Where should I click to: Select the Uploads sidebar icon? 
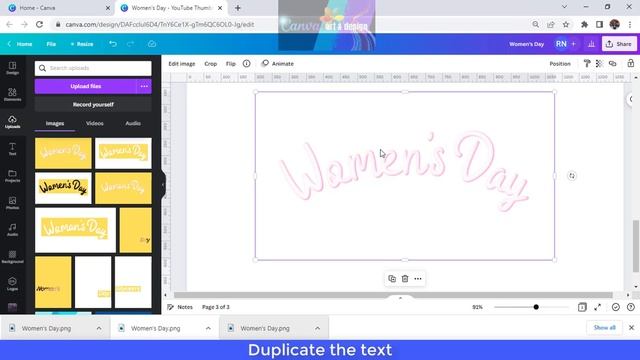click(12, 122)
